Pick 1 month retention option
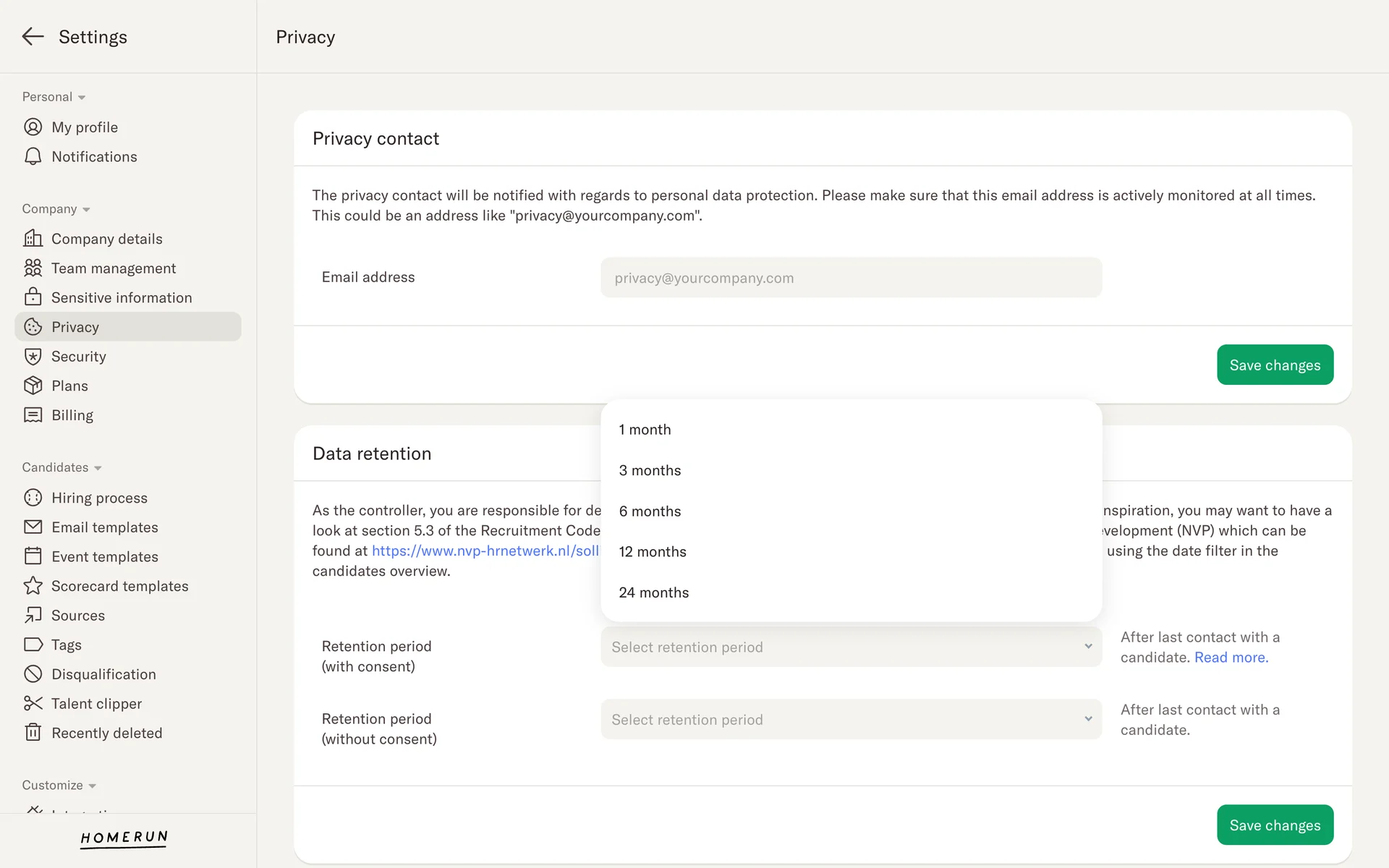1389x868 pixels. (645, 430)
